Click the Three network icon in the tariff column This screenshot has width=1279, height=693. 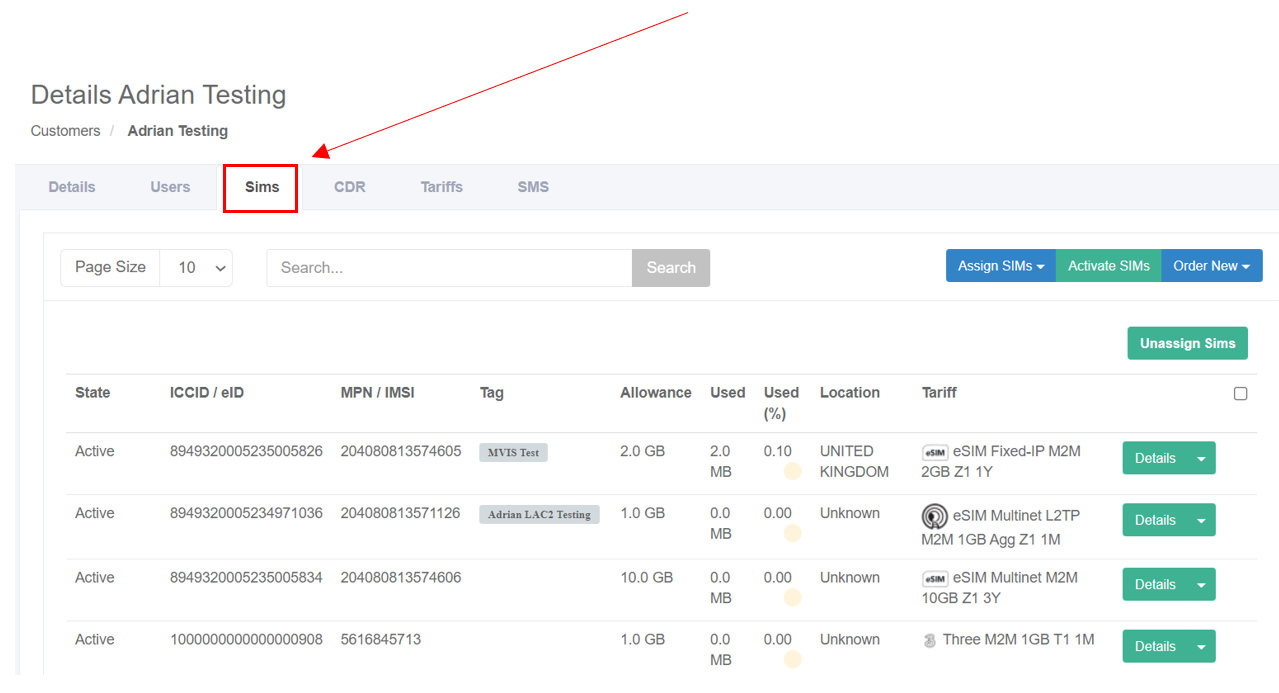coord(930,640)
